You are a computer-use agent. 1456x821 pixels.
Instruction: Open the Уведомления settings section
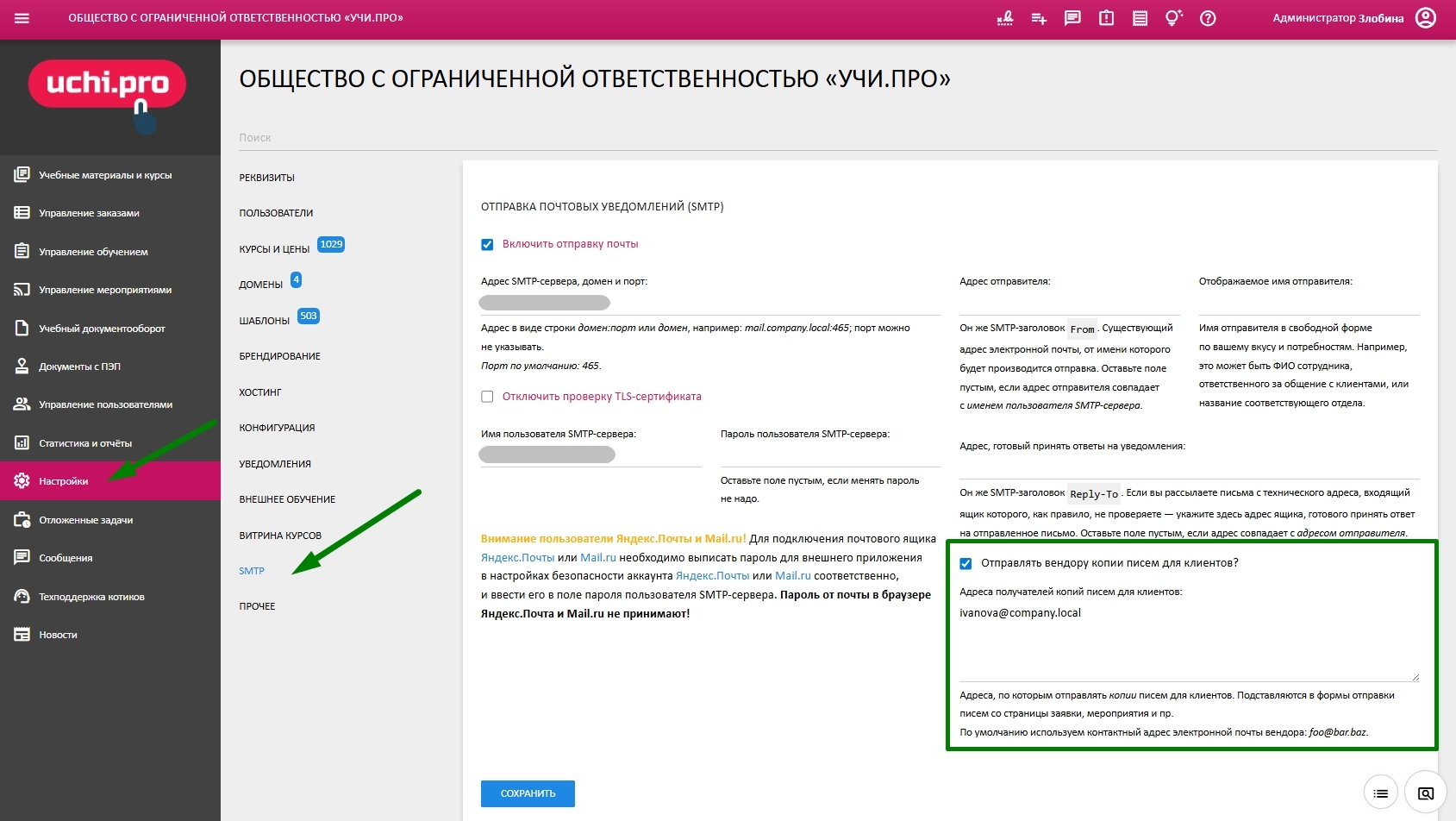(275, 464)
